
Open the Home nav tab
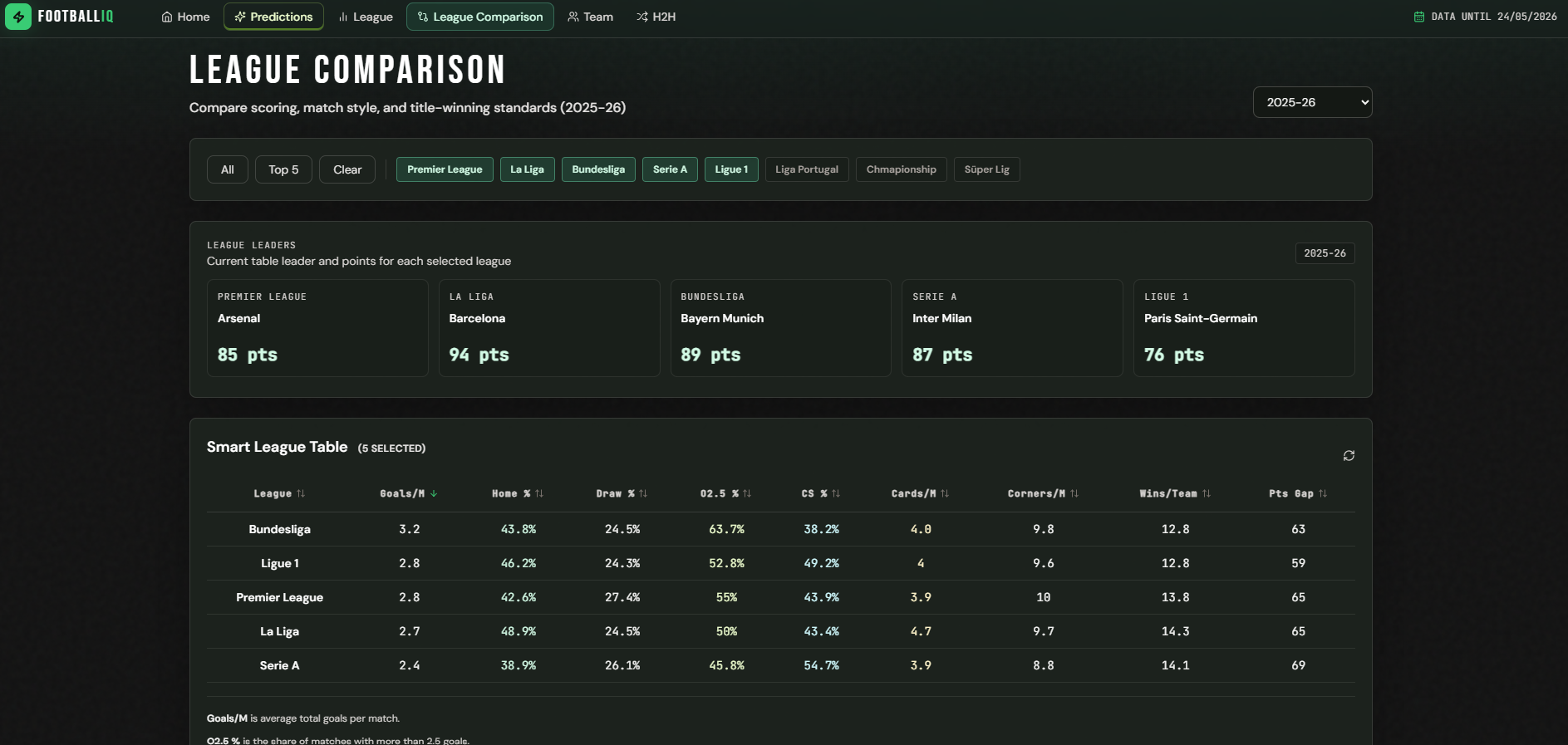185,17
